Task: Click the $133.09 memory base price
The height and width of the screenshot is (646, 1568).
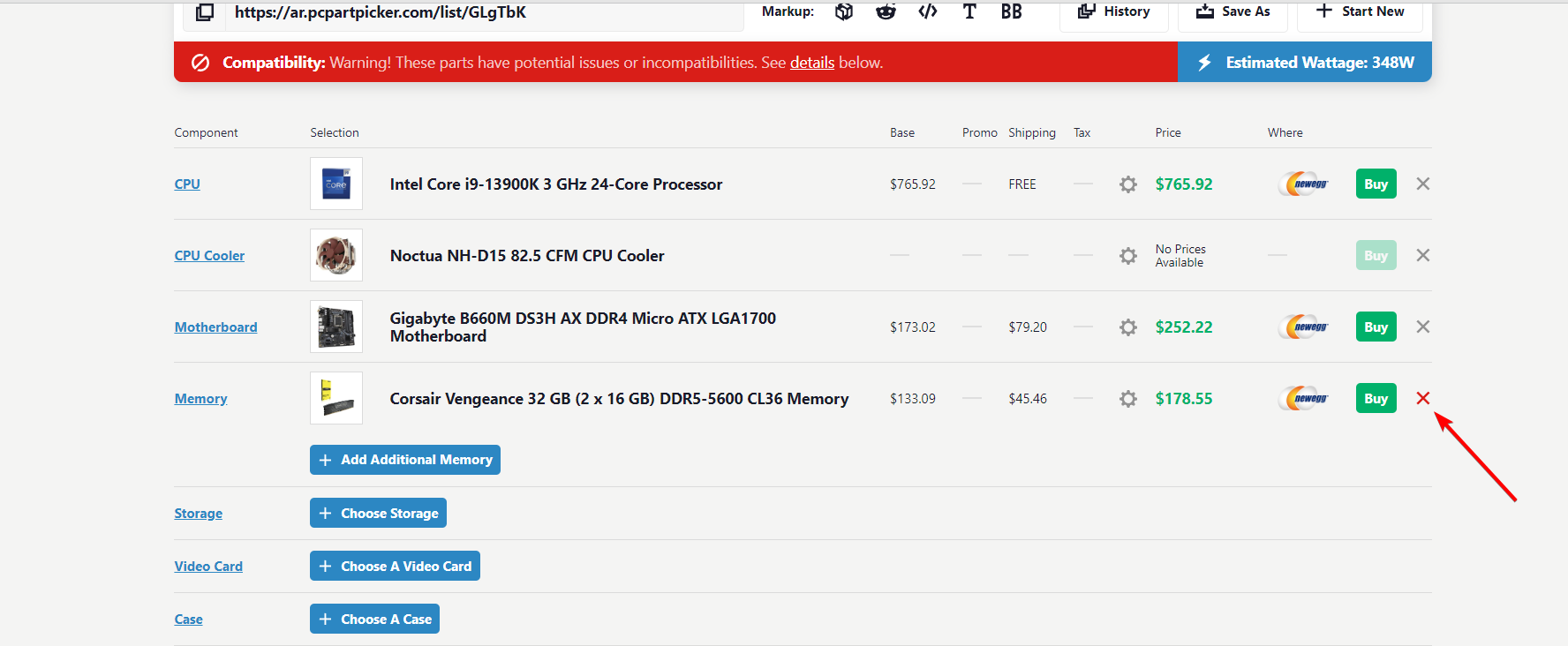Action: tap(913, 398)
